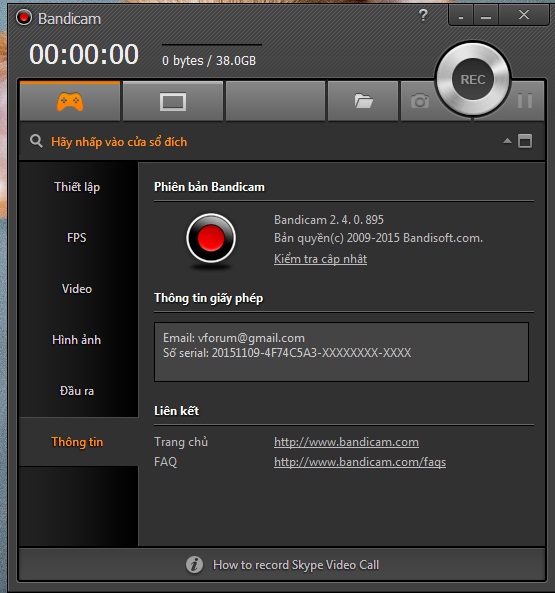This screenshot has height=593, width=555.
Task: Collapse panel using the up arrow
Action: pos(507,141)
